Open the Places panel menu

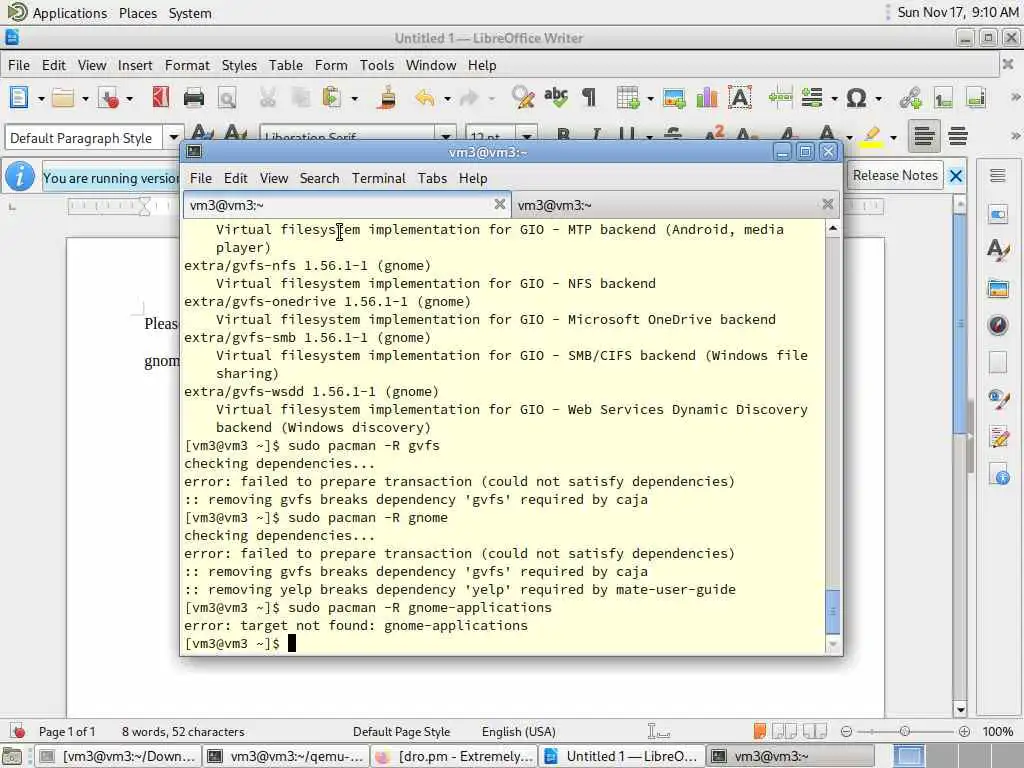tap(138, 13)
